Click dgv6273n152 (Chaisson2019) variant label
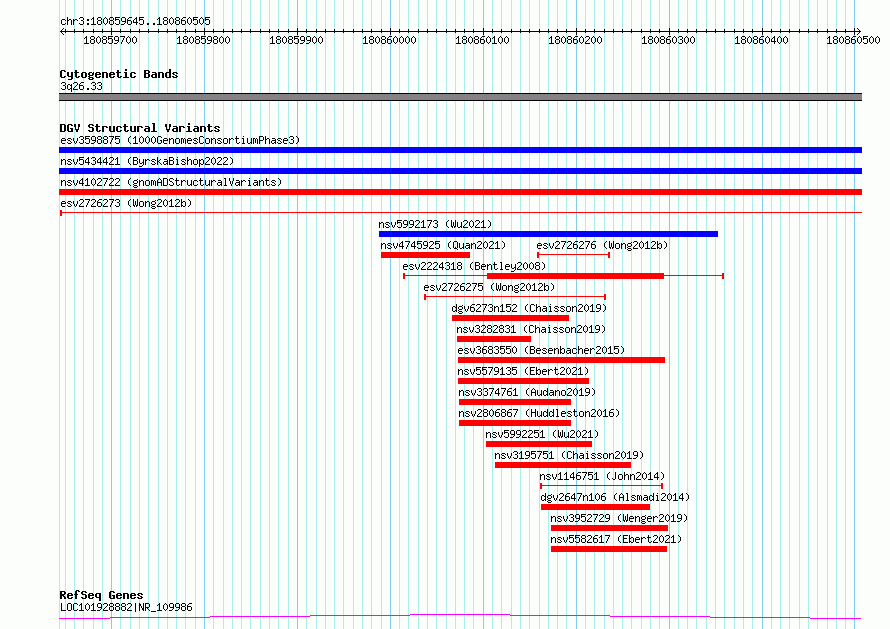Viewport: 890px width, 629px height. tap(529, 308)
